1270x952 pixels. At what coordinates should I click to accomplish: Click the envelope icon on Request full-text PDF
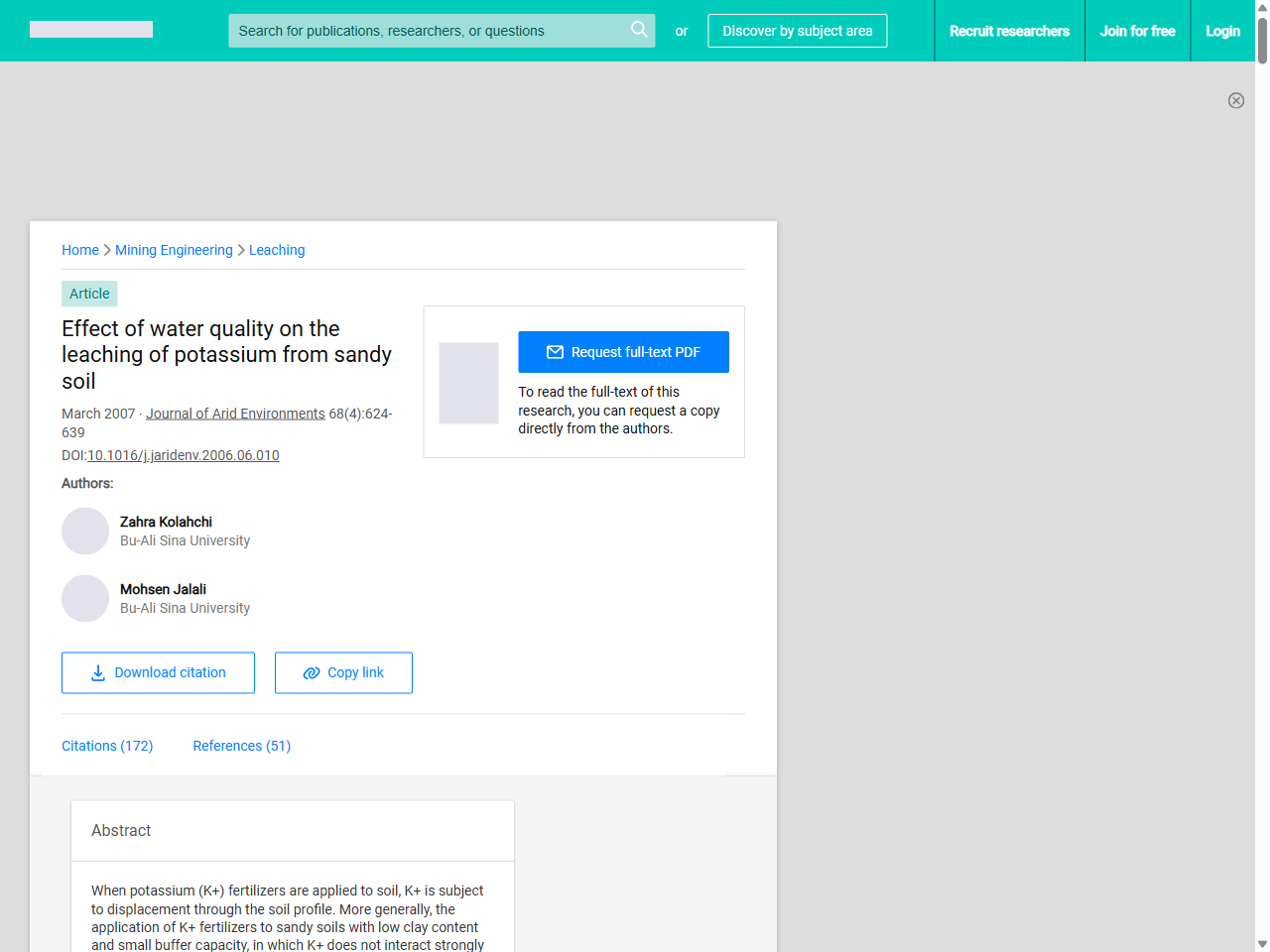point(556,351)
